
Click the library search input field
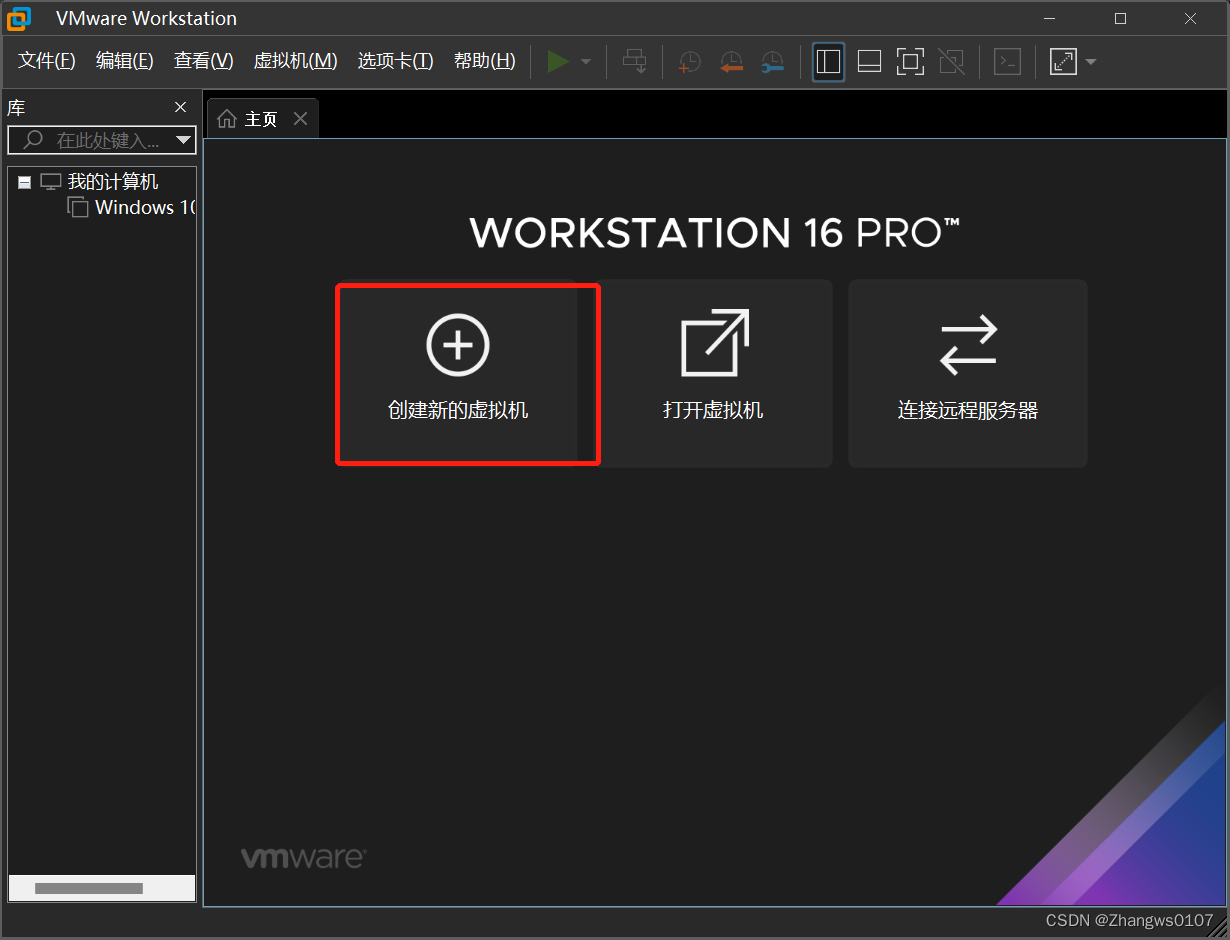coord(102,140)
